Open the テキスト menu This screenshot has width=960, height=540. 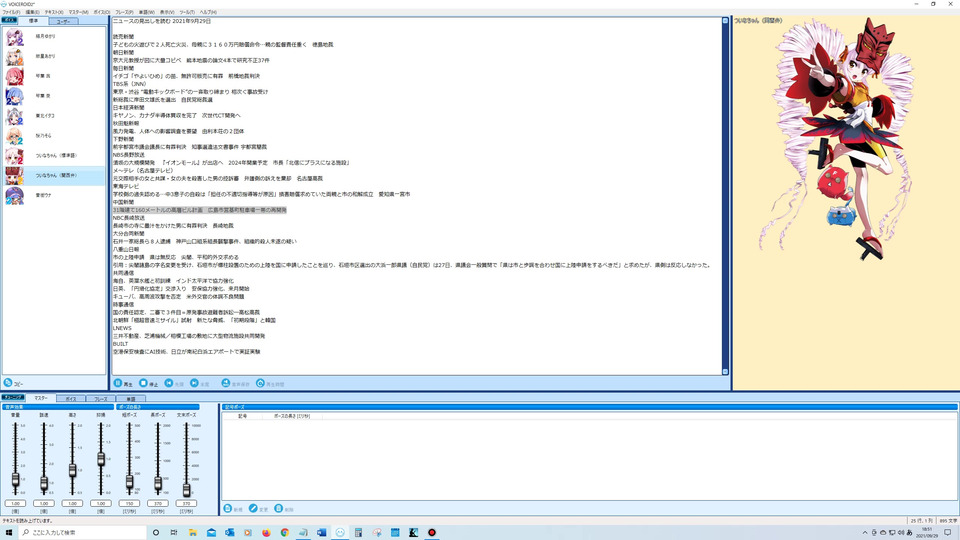[x=54, y=12]
